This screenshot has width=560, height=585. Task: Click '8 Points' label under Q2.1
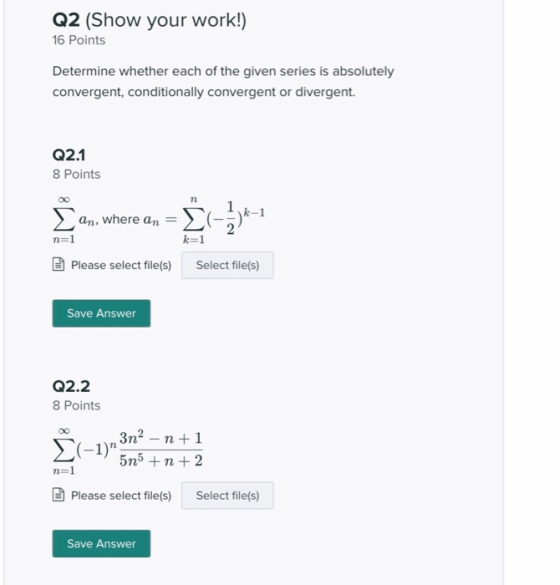pos(76,174)
